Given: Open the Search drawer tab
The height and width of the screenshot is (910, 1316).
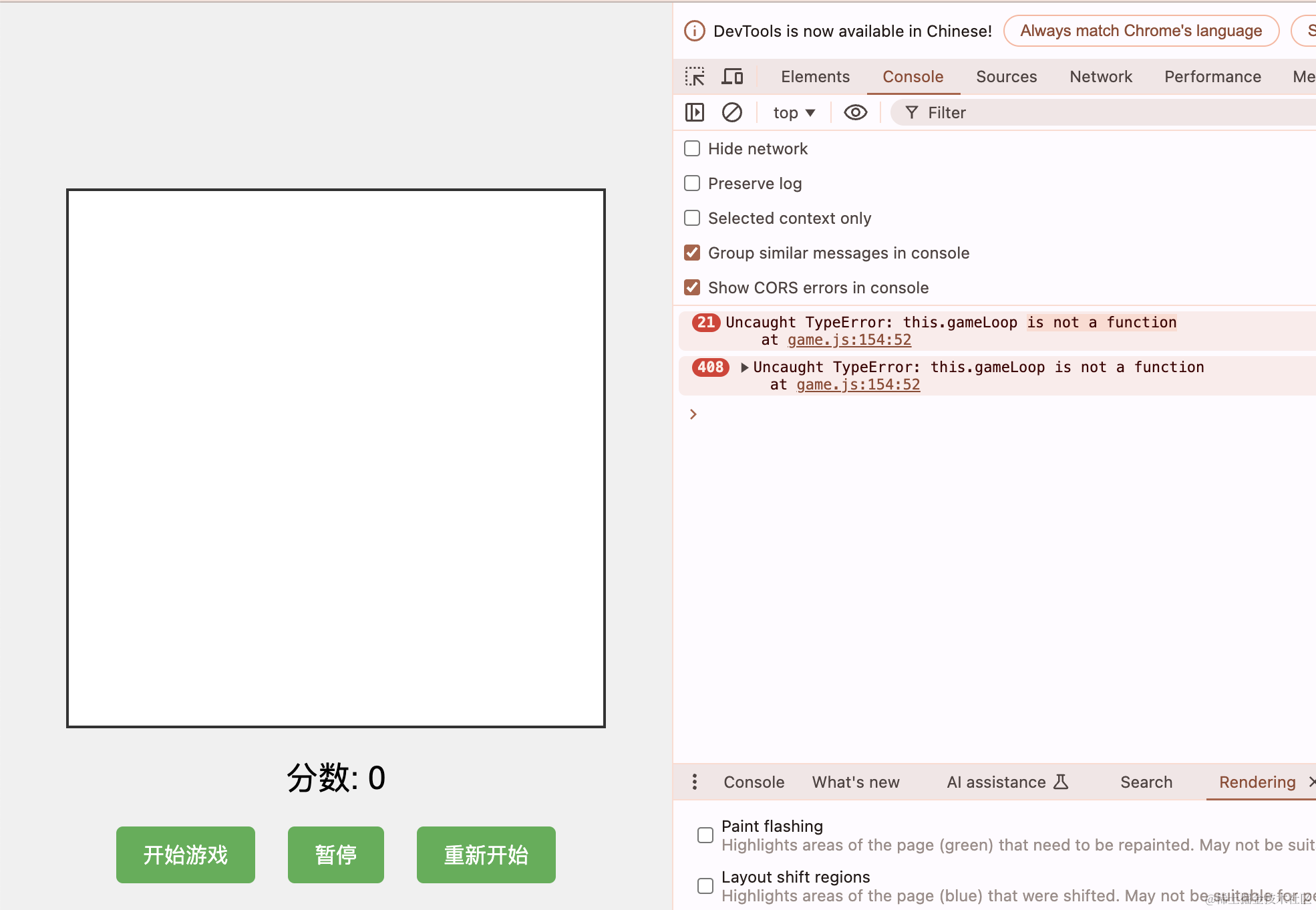Looking at the screenshot, I should pyautogui.click(x=1146, y=782).
